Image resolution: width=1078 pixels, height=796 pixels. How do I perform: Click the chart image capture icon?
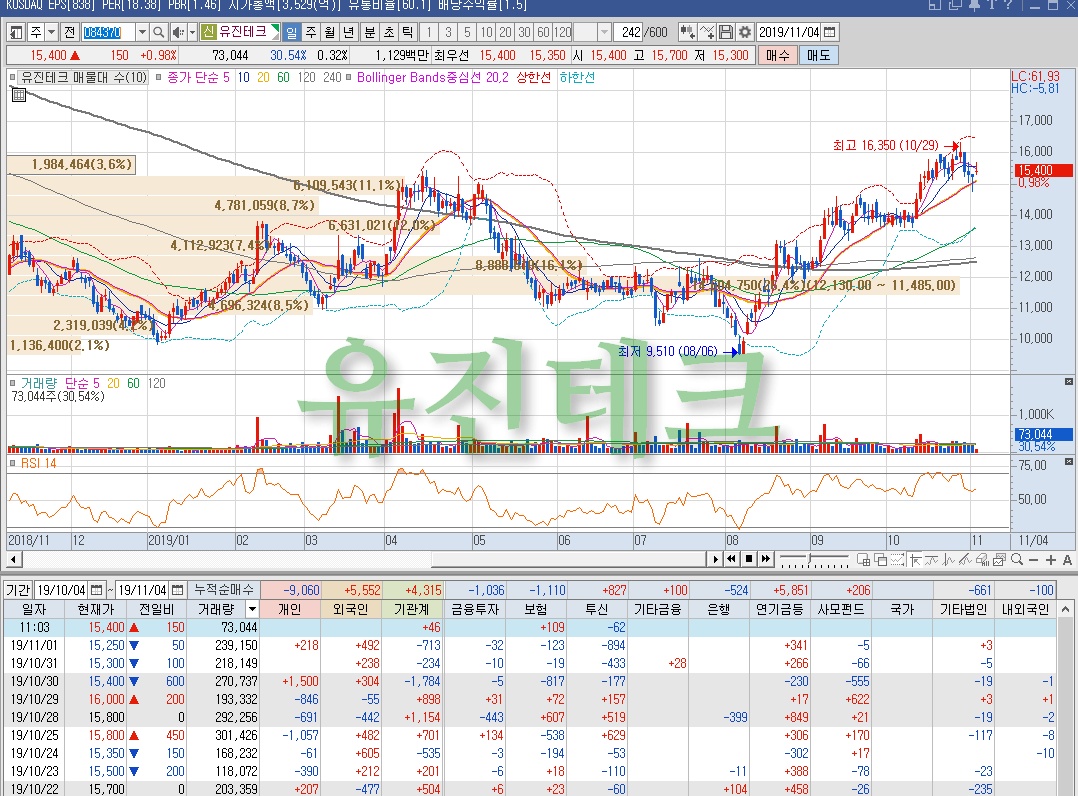(x=999, y=560)
